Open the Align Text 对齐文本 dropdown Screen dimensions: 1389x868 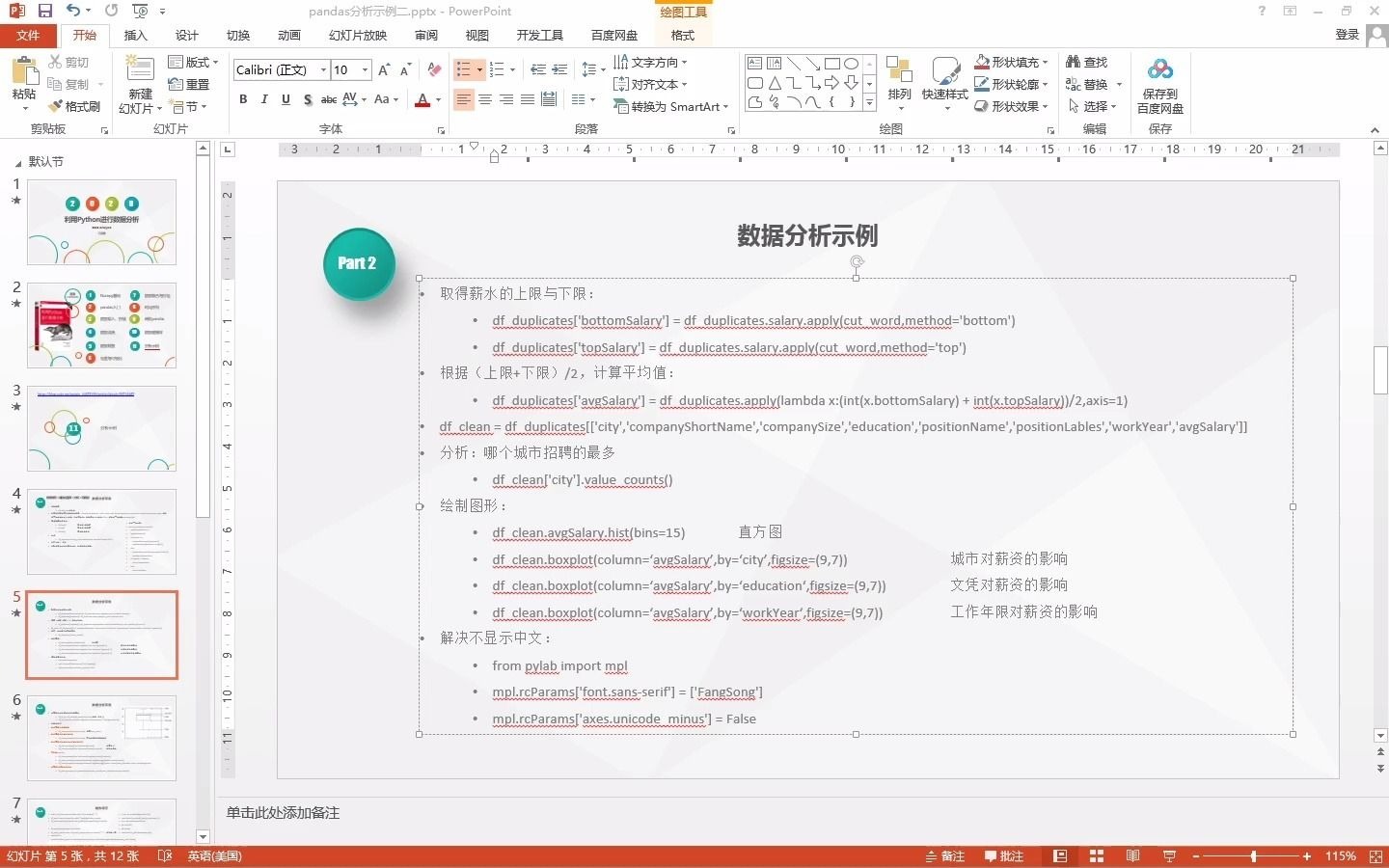pyautogui.click(x=650, y=84)
